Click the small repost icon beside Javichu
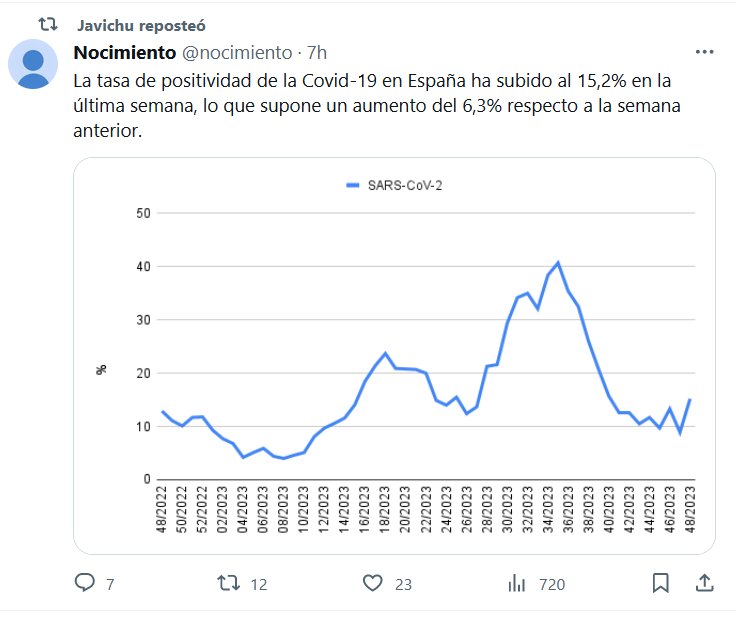 (x=48, y=23)
